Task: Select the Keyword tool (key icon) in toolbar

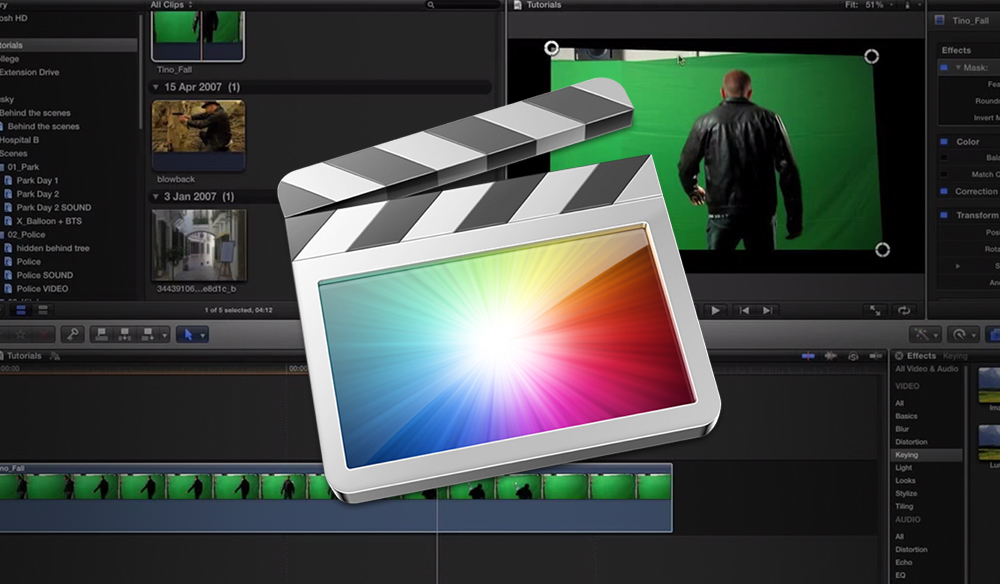Action: (x=74, y=334)
